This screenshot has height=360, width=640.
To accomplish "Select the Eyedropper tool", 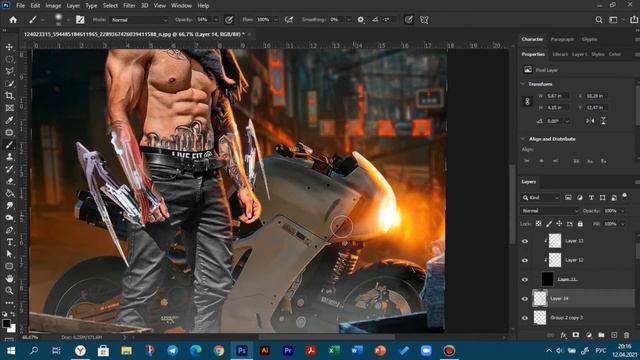I will pos(9,120).
